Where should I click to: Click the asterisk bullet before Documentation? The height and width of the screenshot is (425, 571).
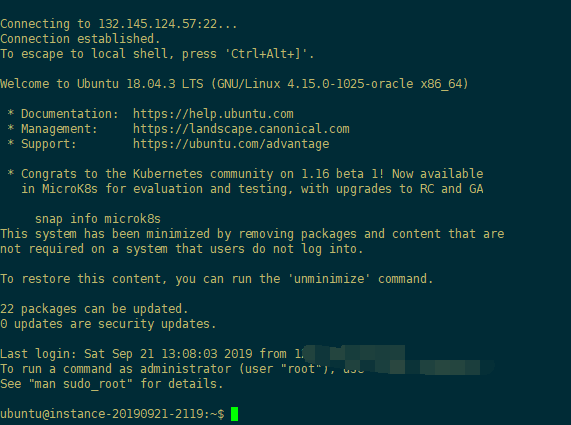click(x=11, y=113)
